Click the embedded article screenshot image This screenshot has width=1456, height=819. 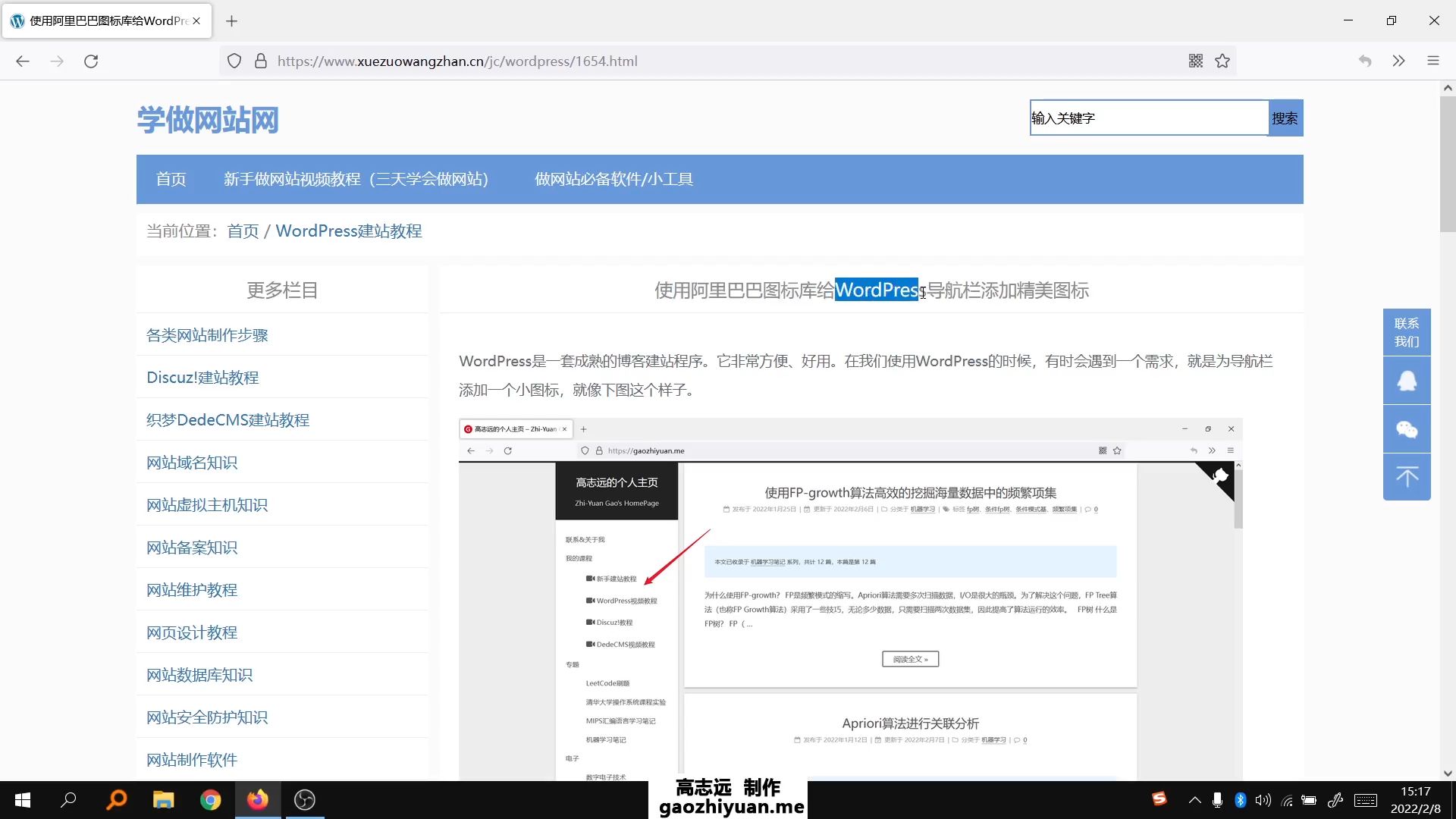click(850, 599)
